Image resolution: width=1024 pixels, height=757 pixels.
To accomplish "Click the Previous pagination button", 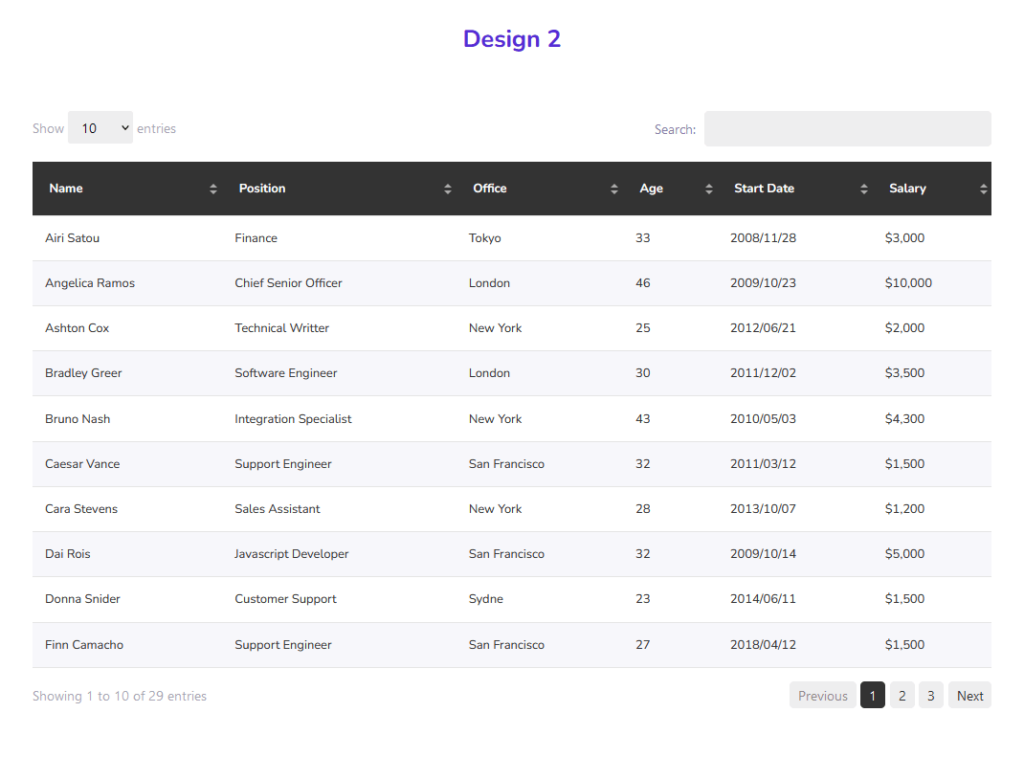I will pos(822,696).
